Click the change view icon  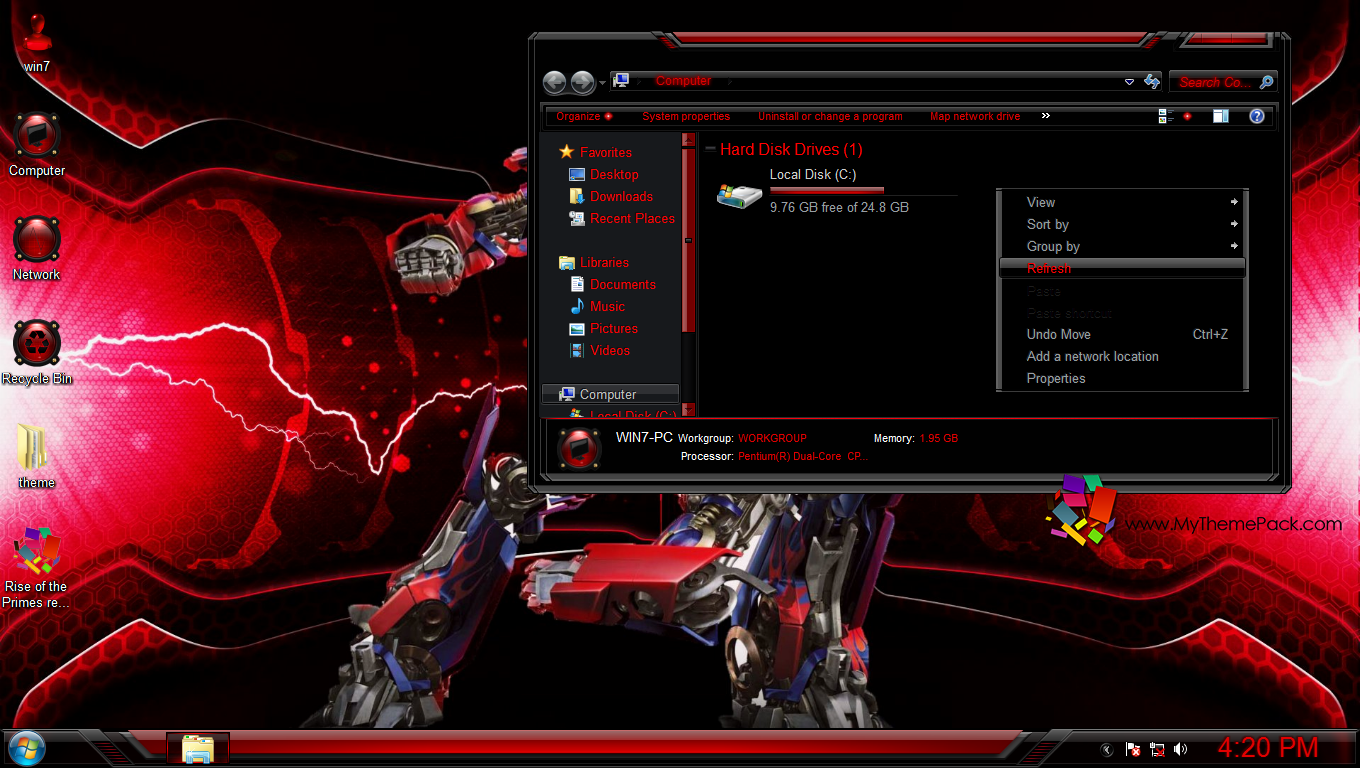tap(1166, 116)
